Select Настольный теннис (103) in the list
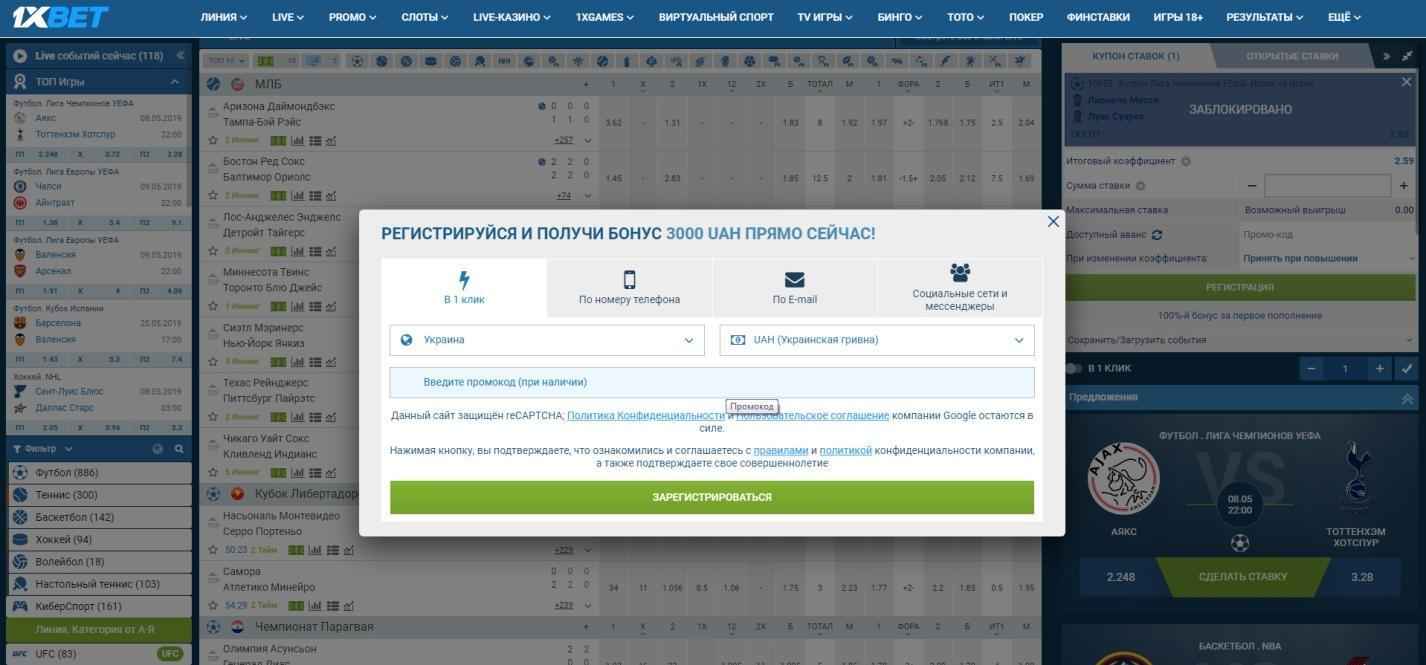 click(x=98, y=584)
